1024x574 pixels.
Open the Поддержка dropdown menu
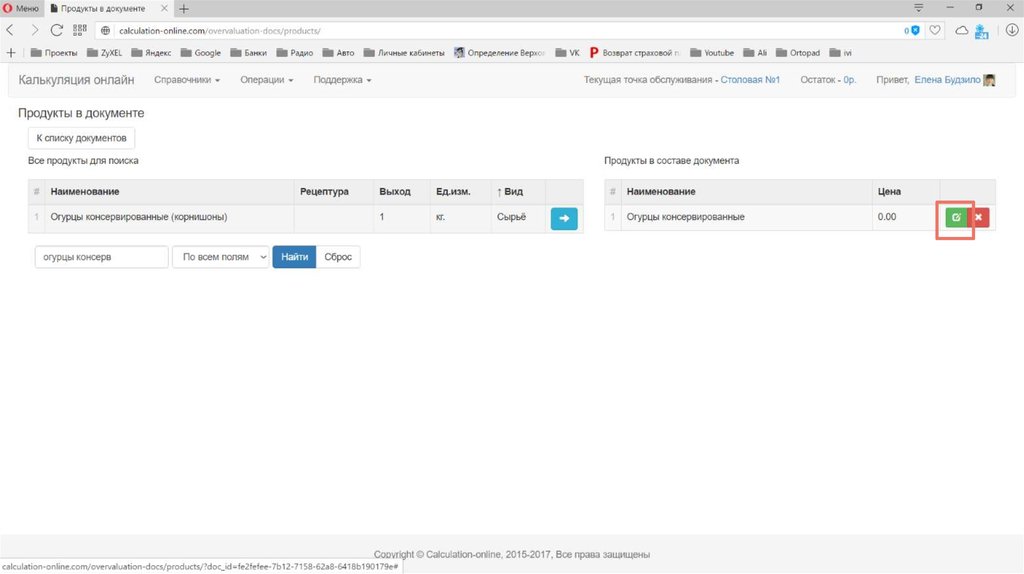click(342, 80)
